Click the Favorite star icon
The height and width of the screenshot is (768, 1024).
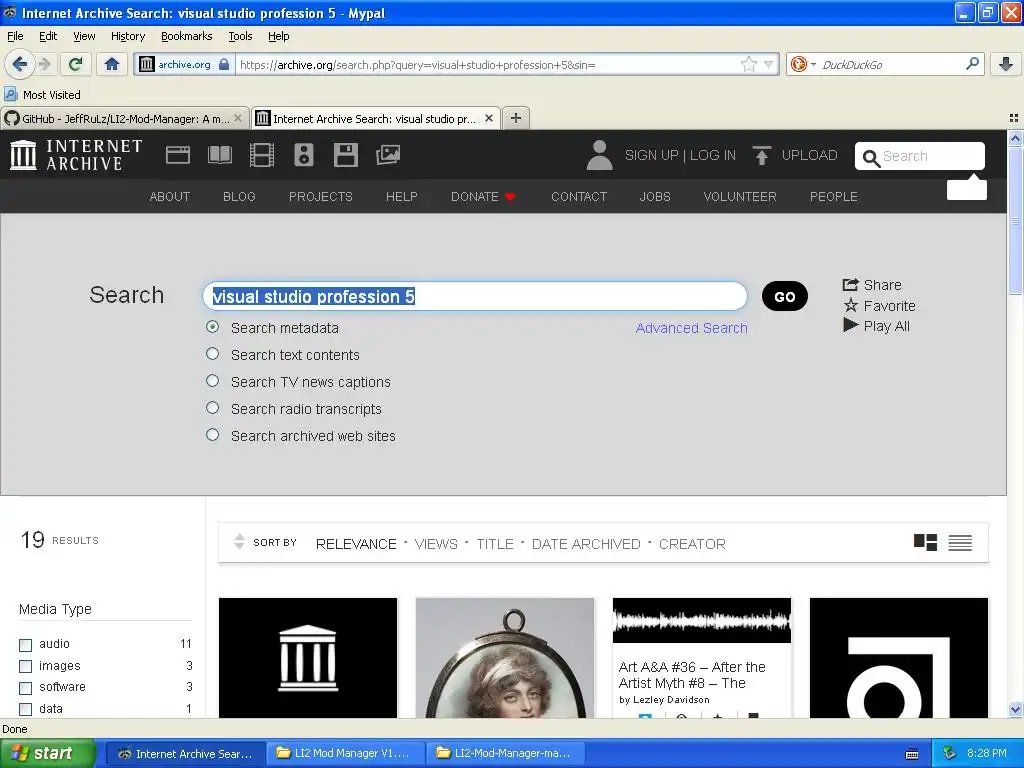point(850,305)
